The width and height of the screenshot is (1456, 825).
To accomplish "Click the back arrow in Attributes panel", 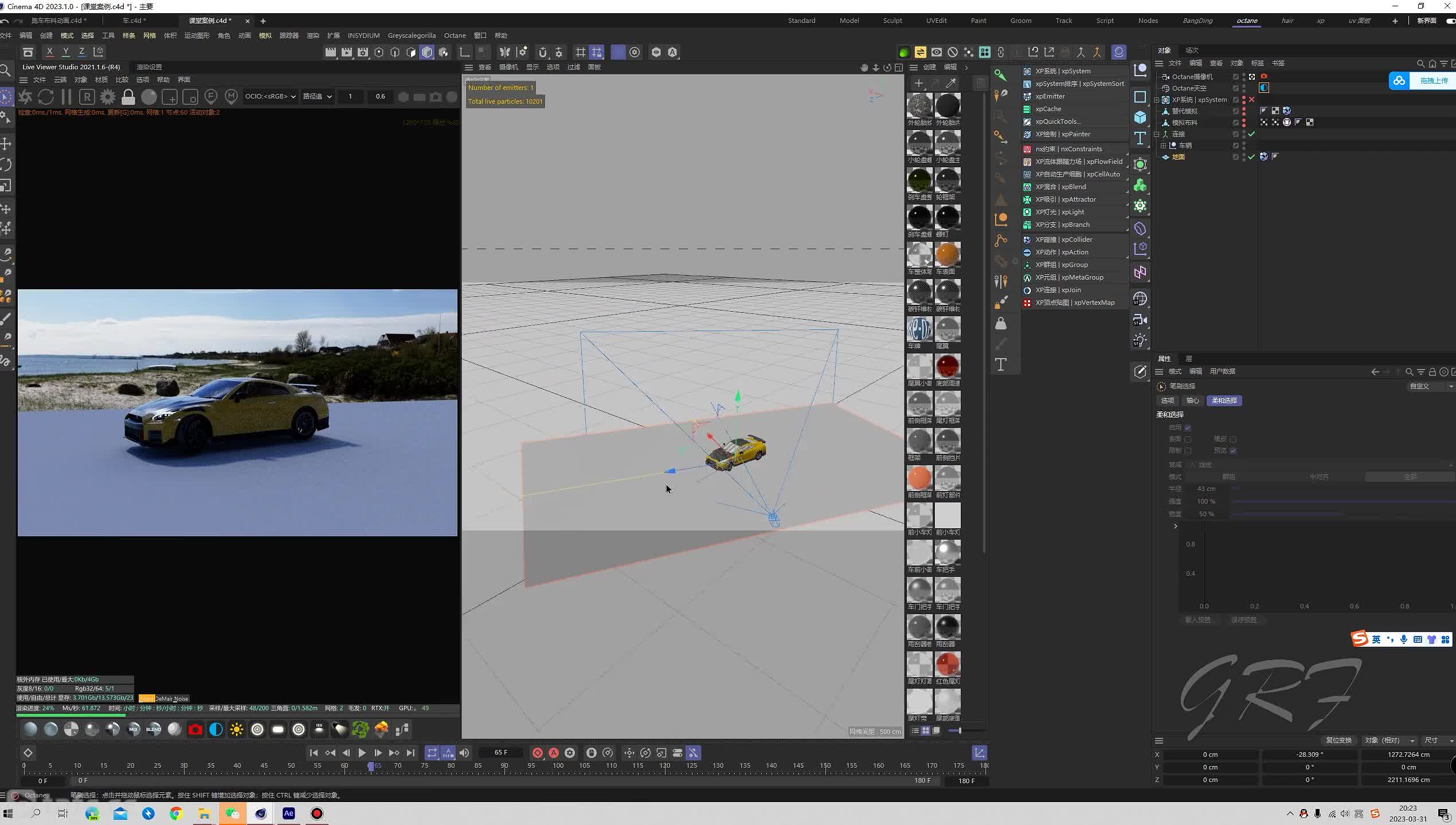I will click(x=1375, y=372).
